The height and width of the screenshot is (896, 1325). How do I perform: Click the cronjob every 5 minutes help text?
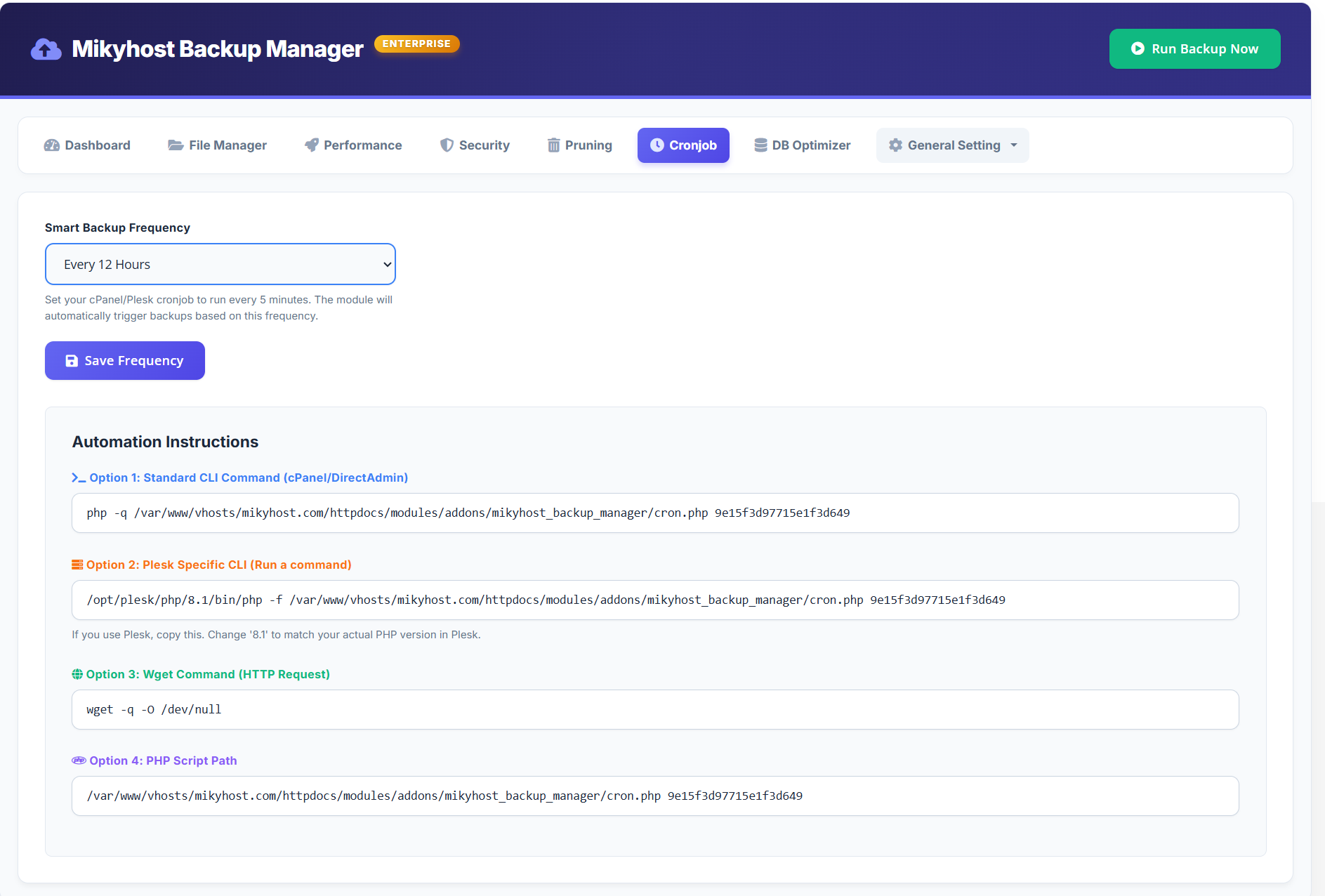218,308
